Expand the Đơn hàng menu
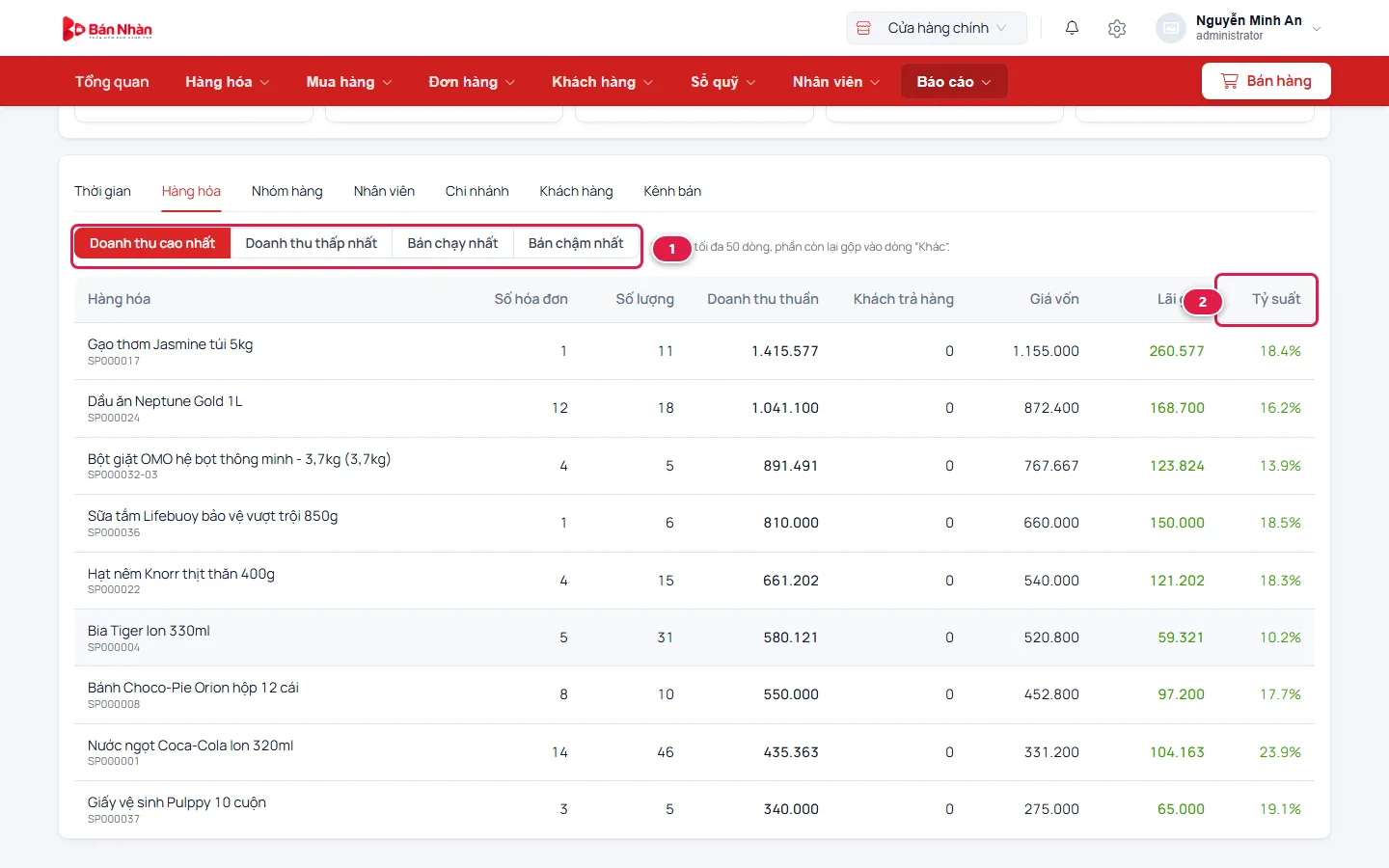 pos(472,82)
